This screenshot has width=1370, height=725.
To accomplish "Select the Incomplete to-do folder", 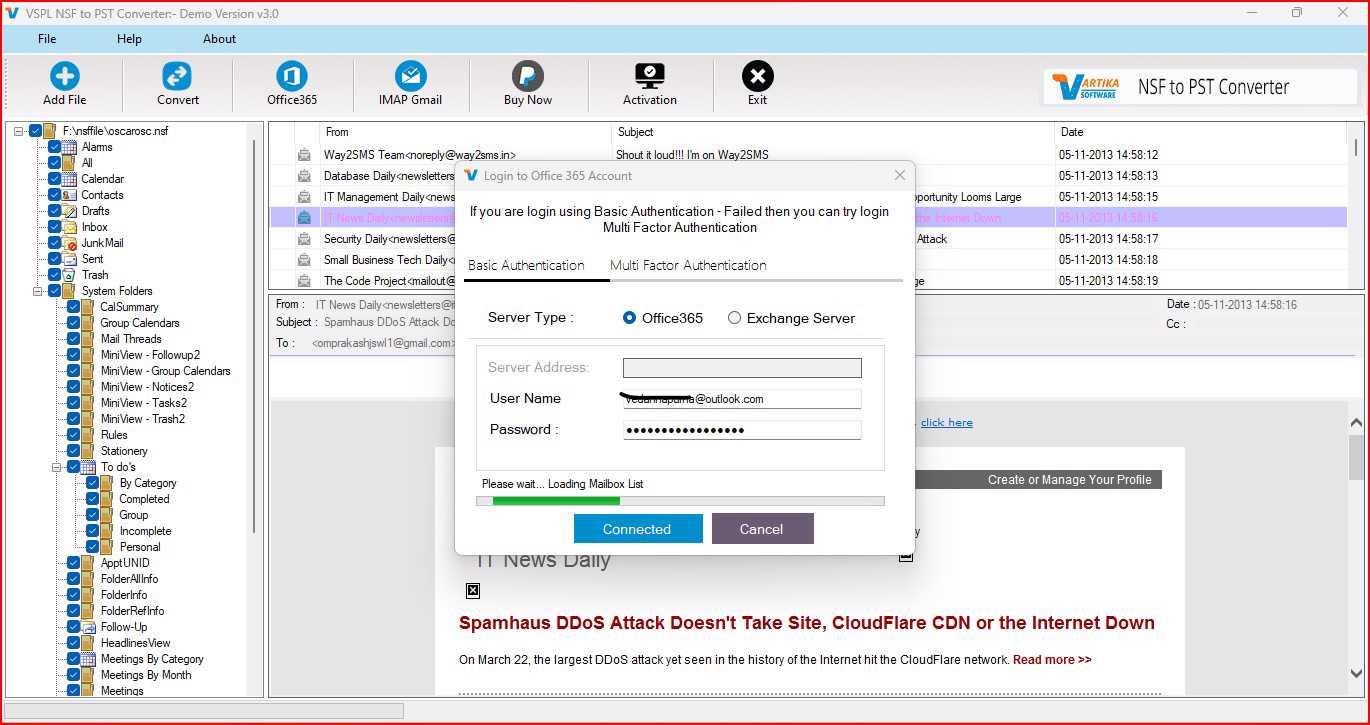I will [x=145, y=531].
